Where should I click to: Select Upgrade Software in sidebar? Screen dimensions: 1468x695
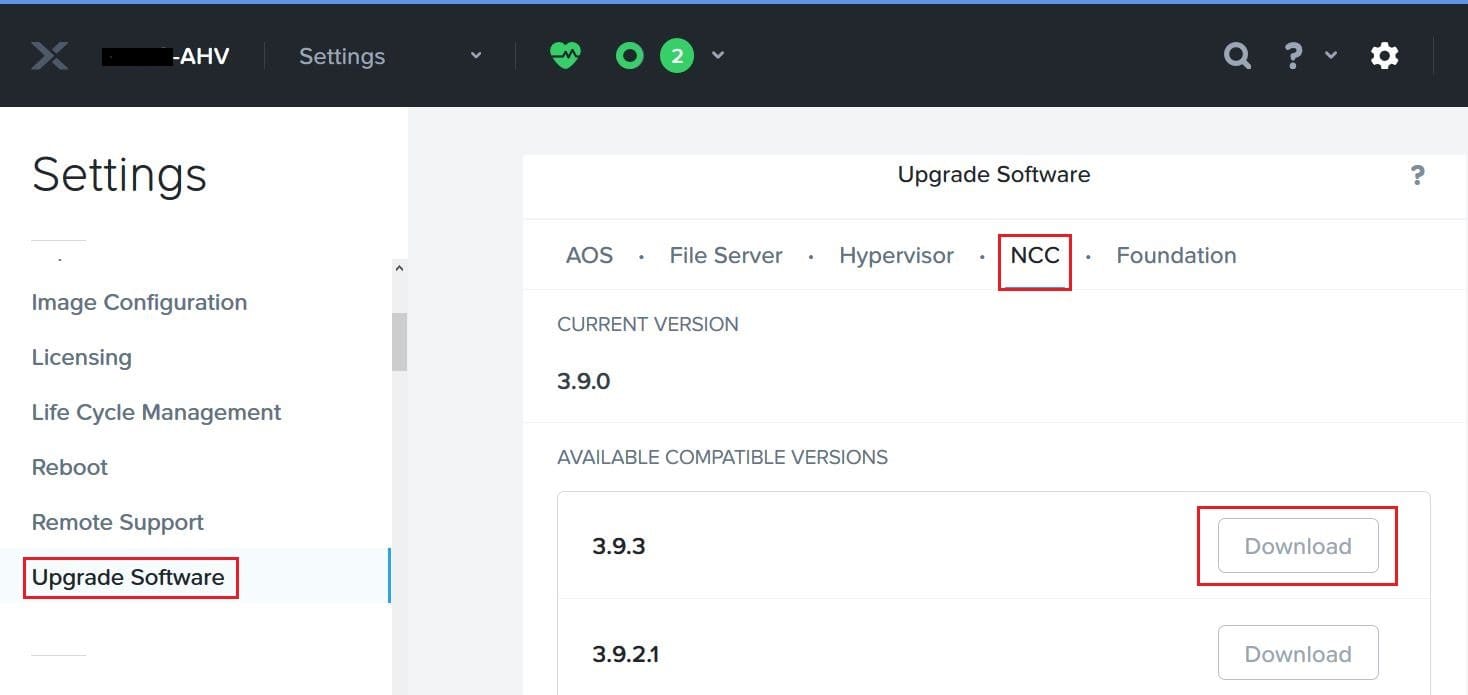click(128, 577)
